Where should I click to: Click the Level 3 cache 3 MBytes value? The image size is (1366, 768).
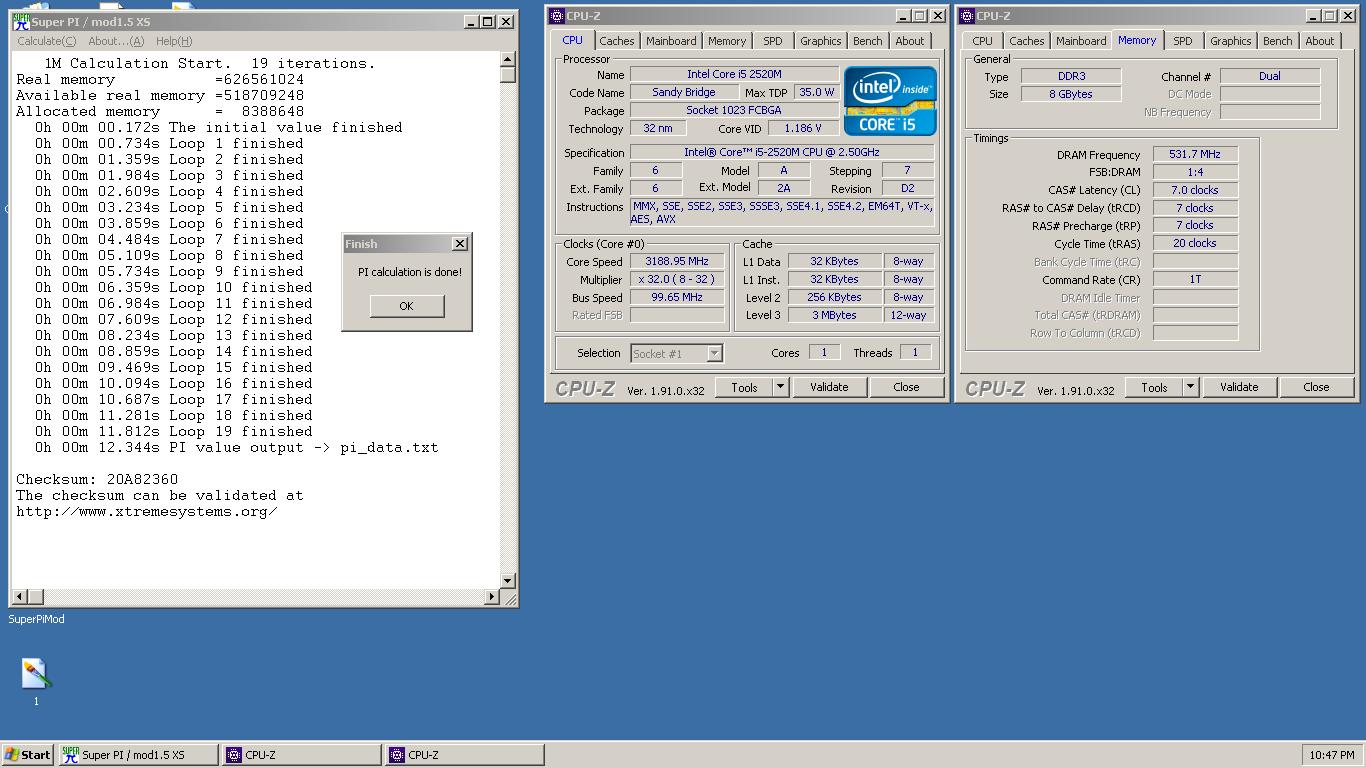pos(834,315)
